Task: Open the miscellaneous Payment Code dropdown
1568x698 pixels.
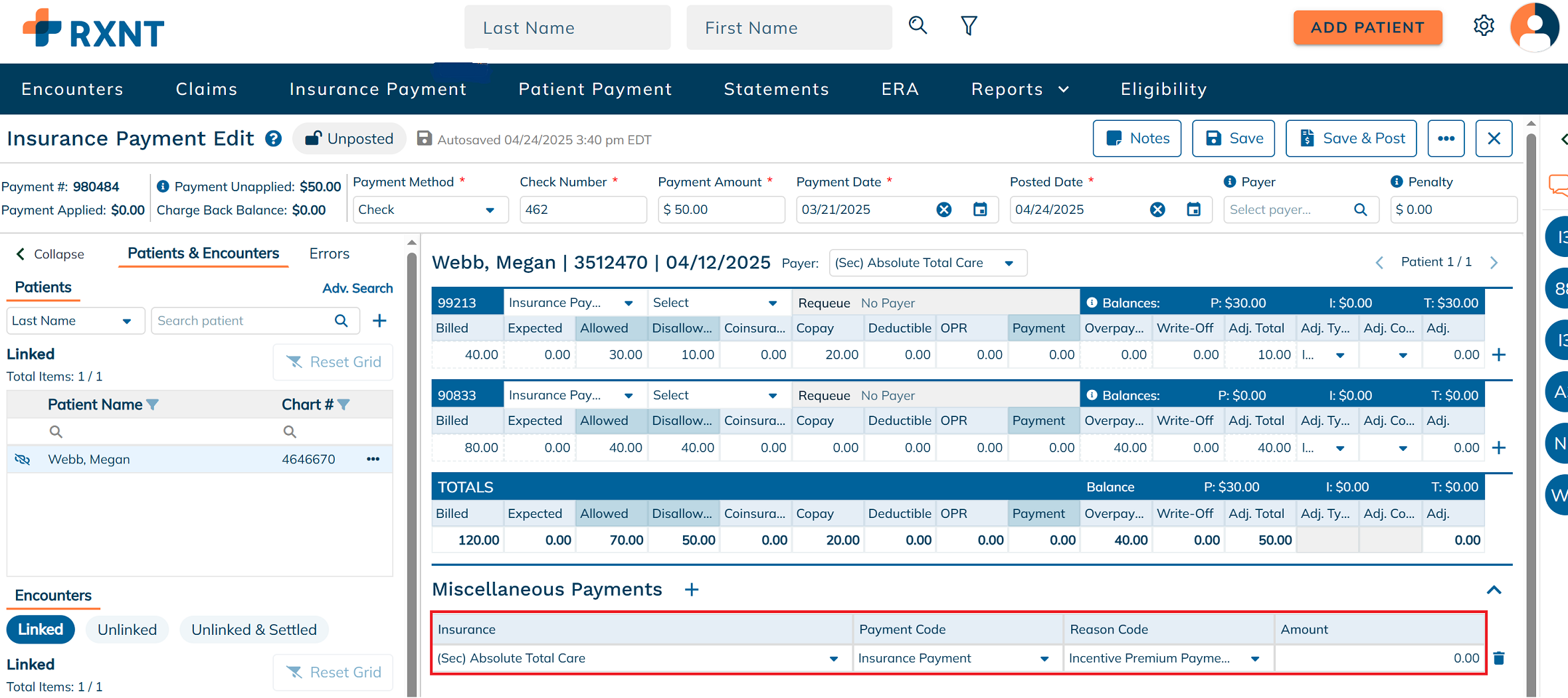Action: point(957,658)
